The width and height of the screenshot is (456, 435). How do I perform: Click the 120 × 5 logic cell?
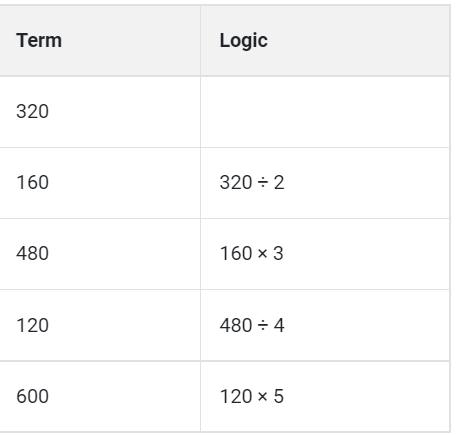325,397
